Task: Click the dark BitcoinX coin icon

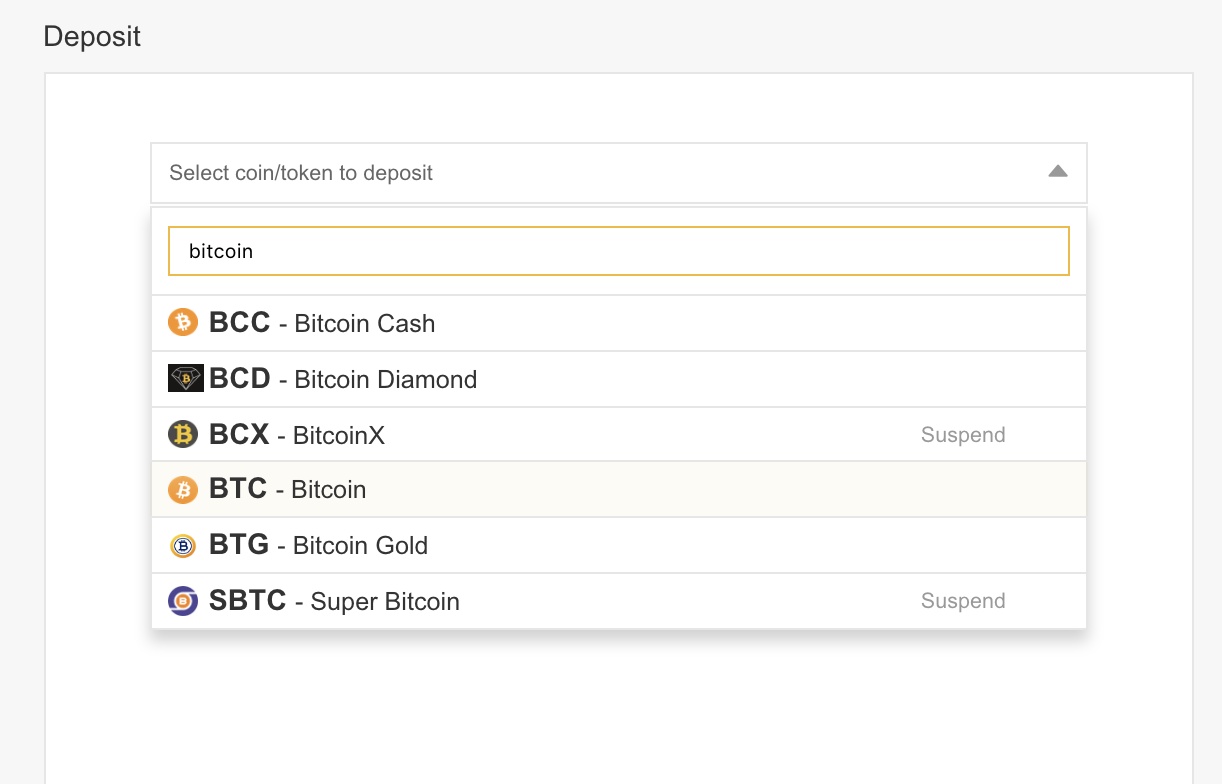Action: point(183,434)
